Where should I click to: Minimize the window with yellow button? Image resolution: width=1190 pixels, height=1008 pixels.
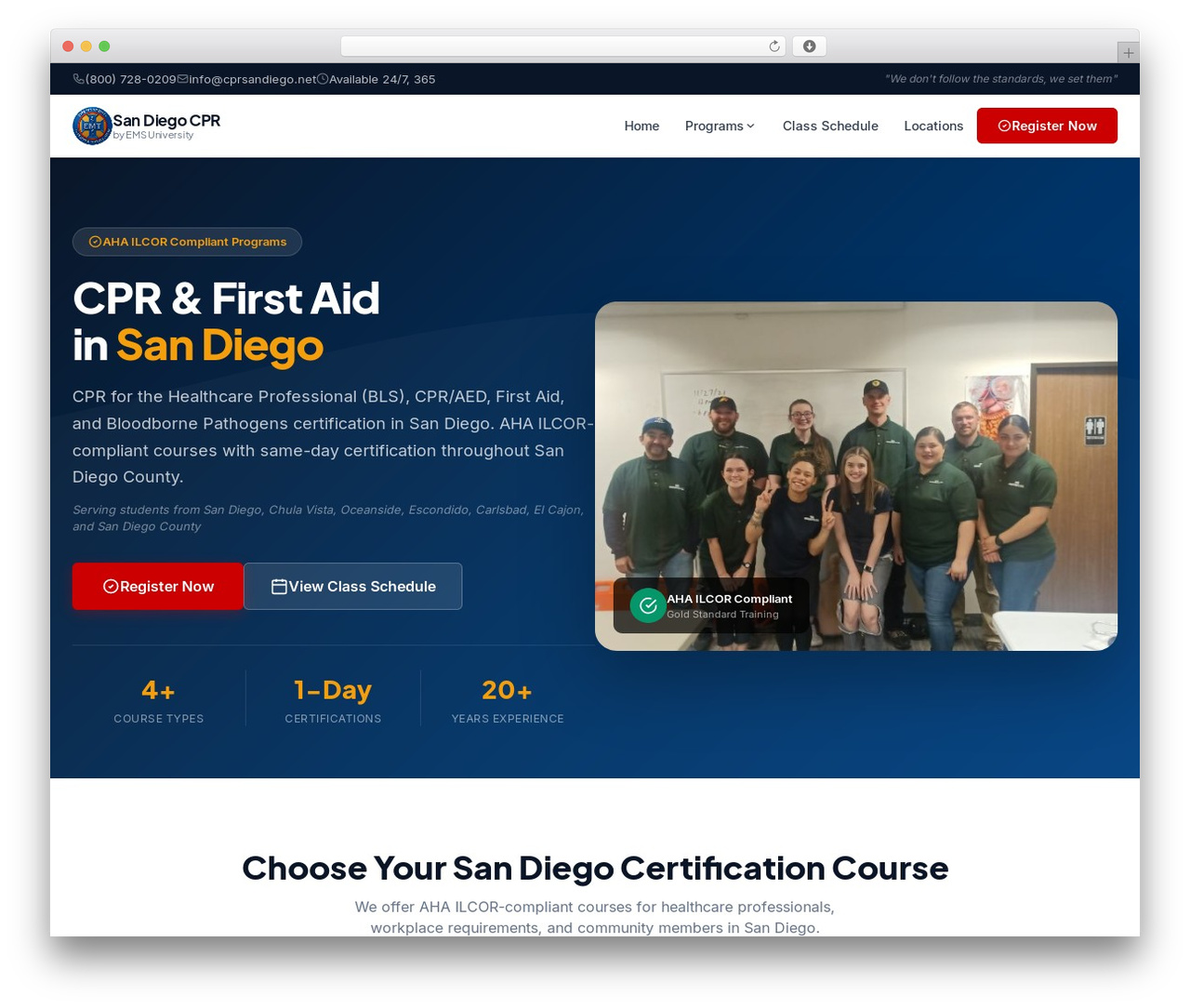click(x=86, y=46)
